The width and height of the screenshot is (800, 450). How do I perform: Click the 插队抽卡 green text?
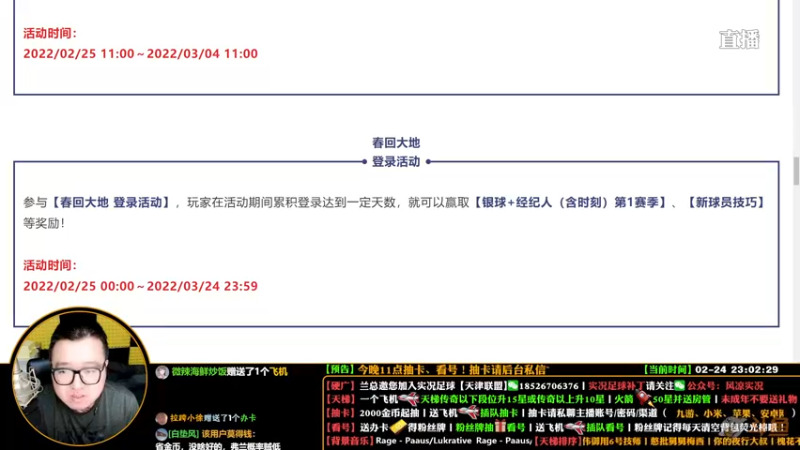(x=499, y=413)
